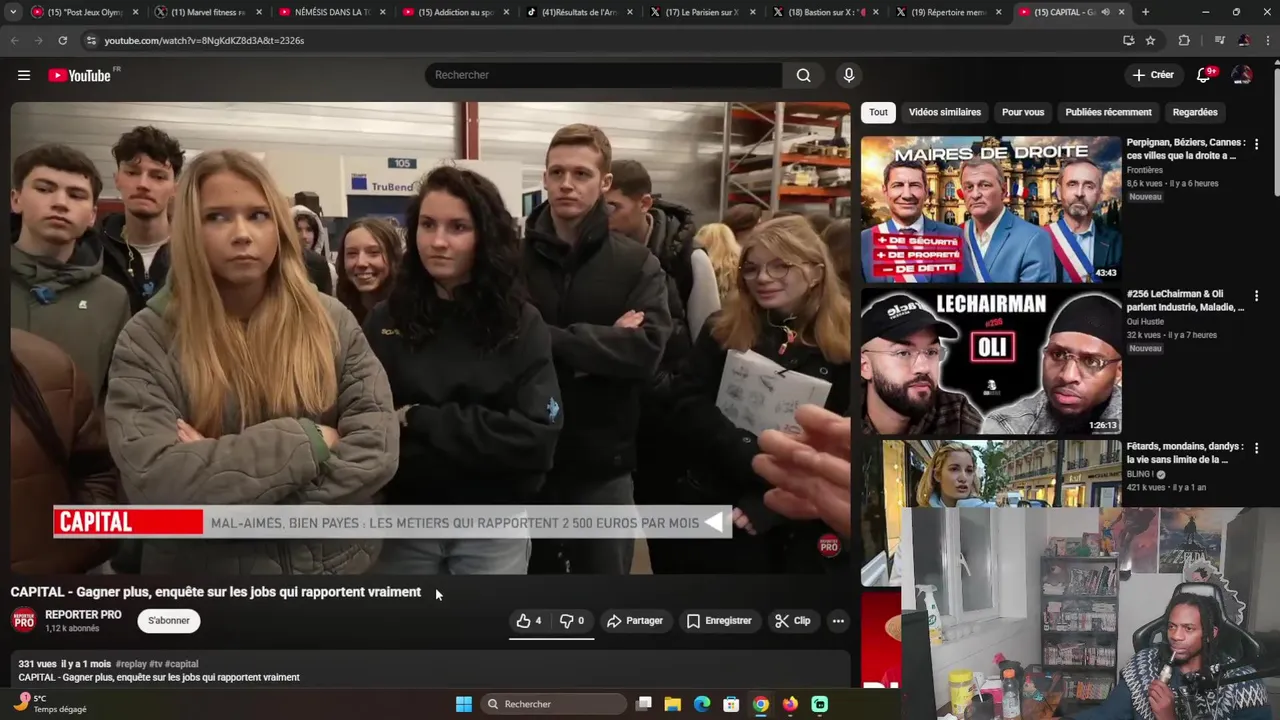Click the video title CAPITAL - Gagner plus
This screenshot has height=720, width=1280.
pyautogui.click(x=216, y=592)
